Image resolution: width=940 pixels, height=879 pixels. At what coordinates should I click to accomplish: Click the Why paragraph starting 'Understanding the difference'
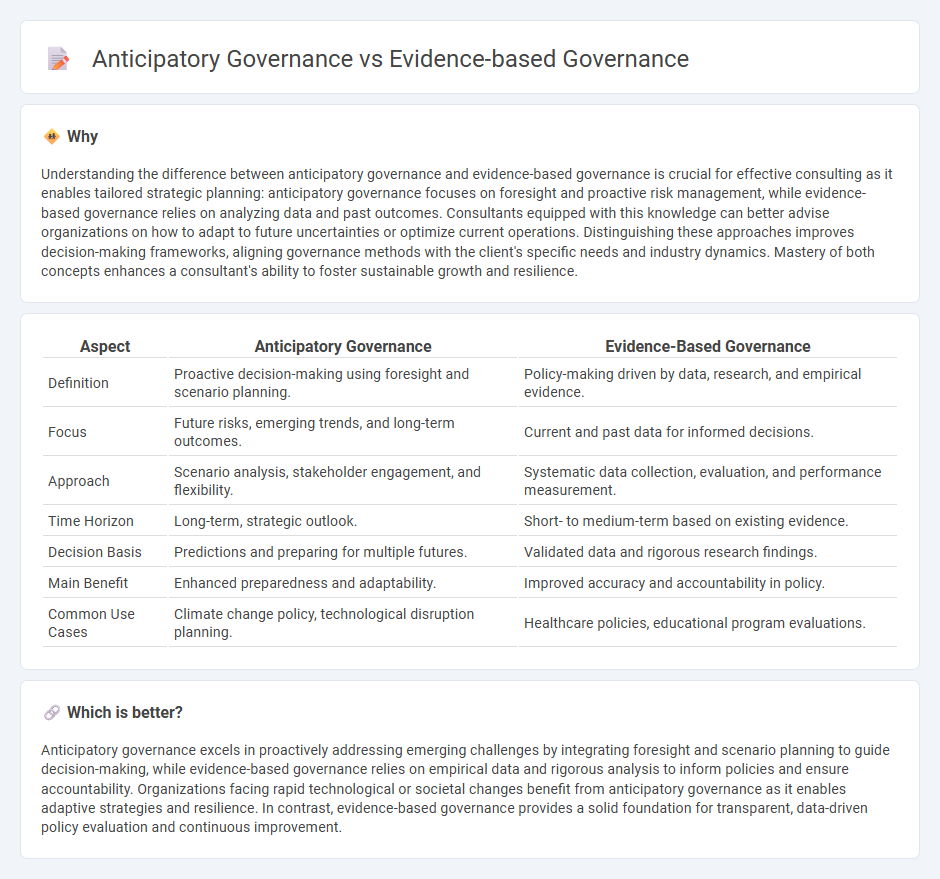pyautogui.click(x=467, y=222)
